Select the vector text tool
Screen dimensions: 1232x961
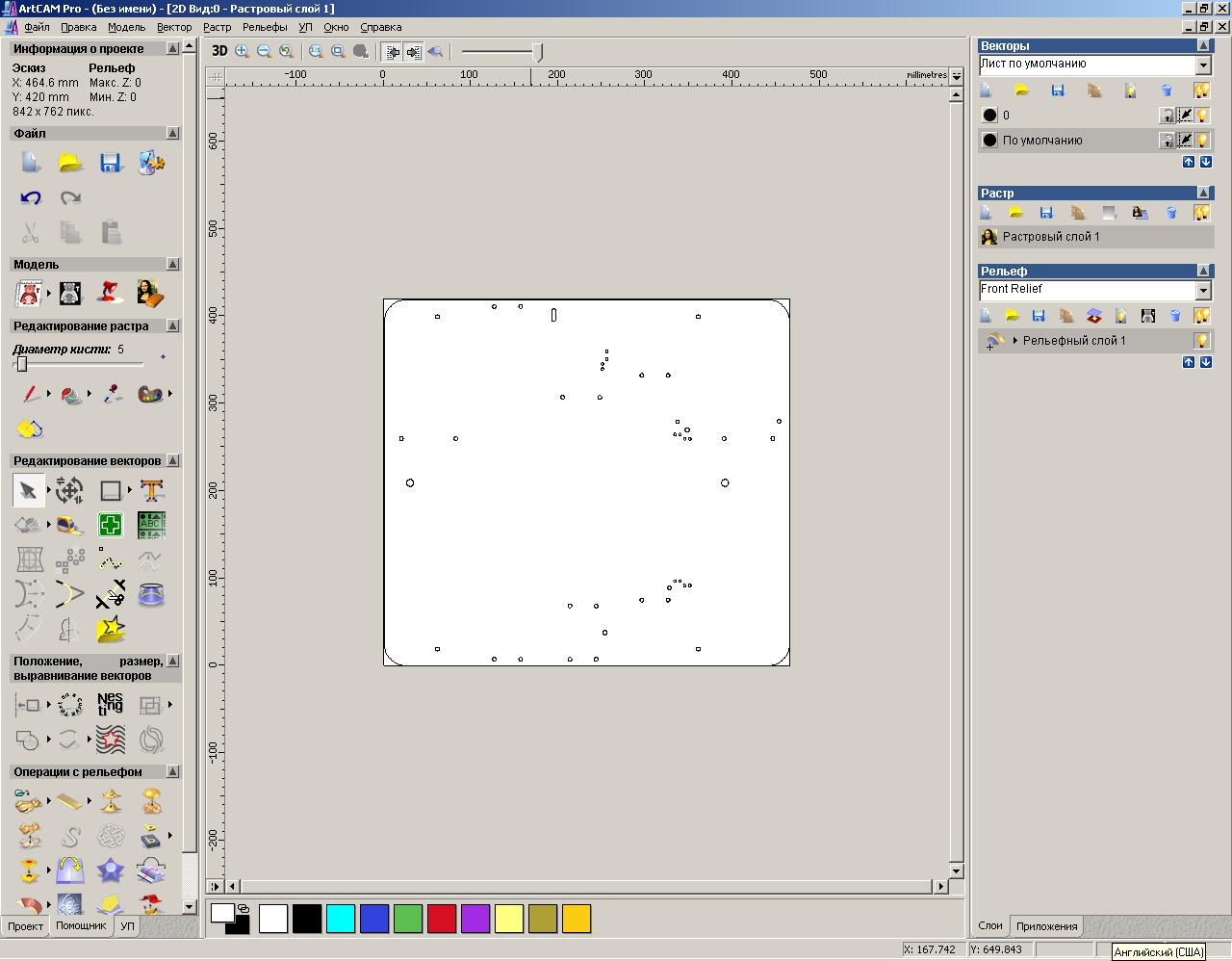(x=151, y=490)
